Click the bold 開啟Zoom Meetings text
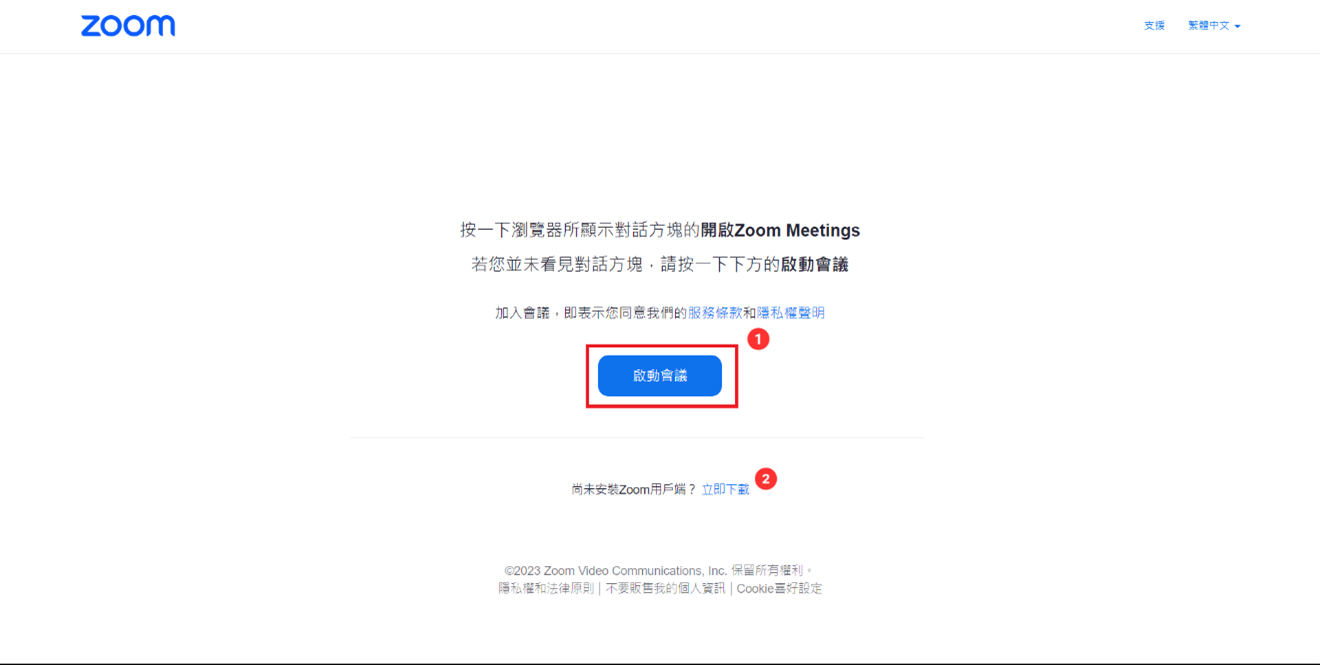This screenshot has width=1320, height=665. [780, 231]
